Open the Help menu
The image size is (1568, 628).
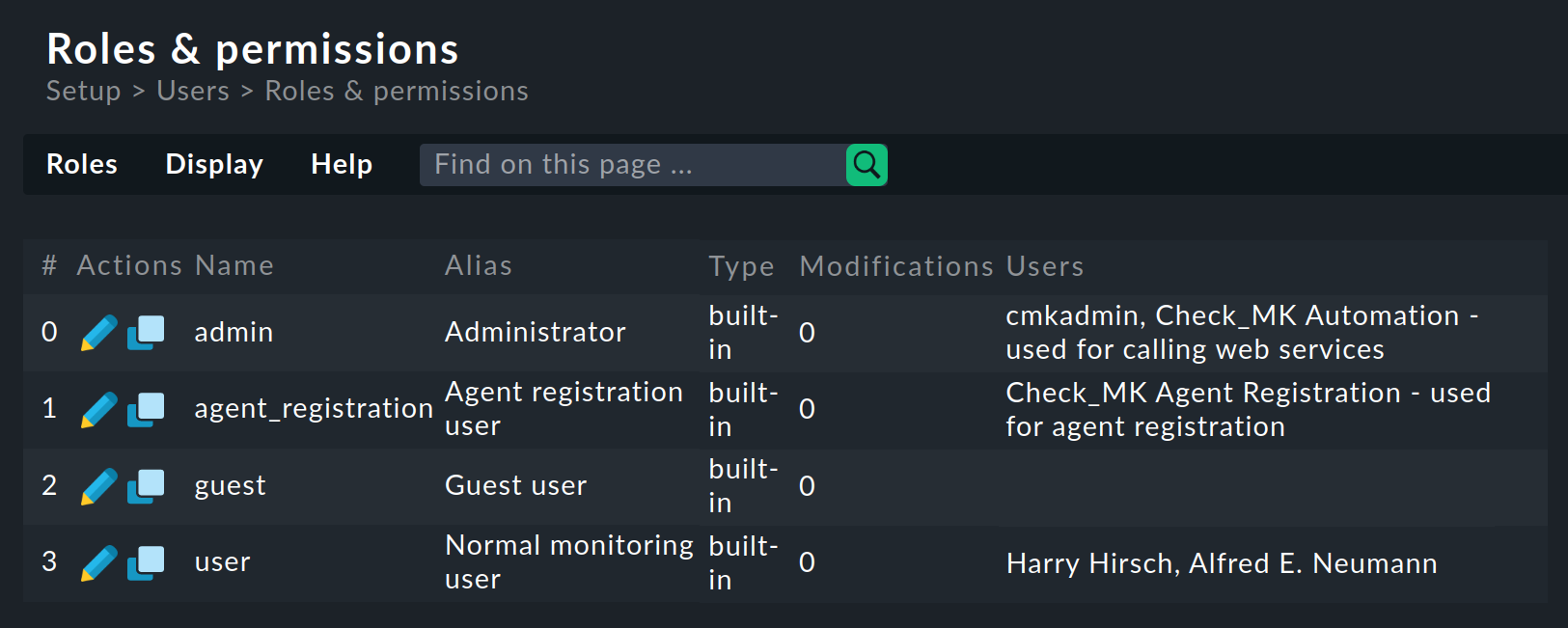coord(342,165)
